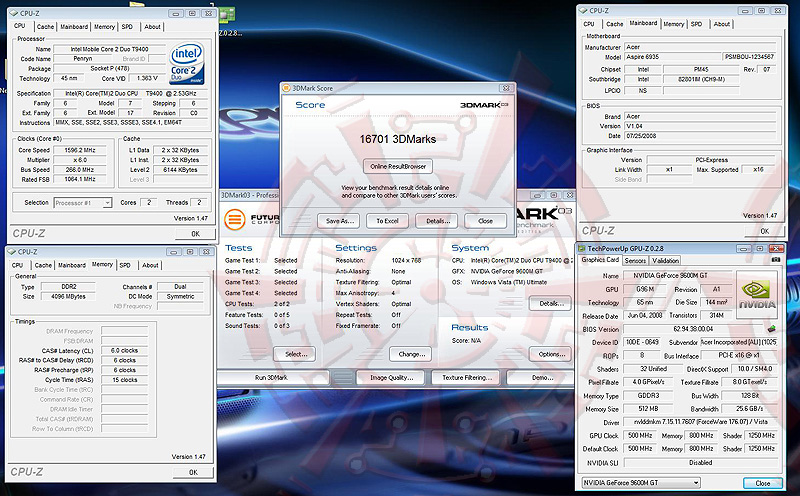Click OK in top-left CPU-Z window
This screenshot has height=496, width=800.
[x=195, y=234]
